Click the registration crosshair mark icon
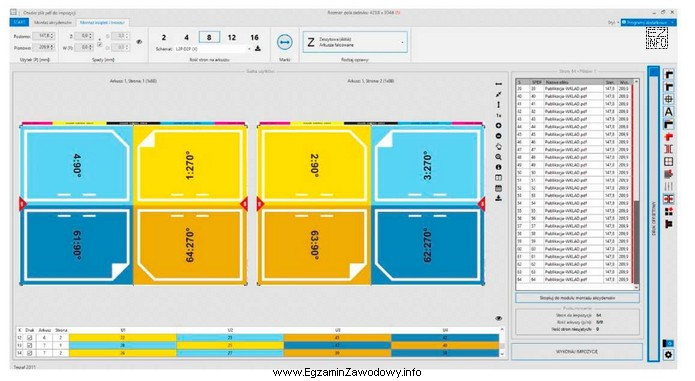The width and height of the screenshot is (695, 381). [668, 99]
